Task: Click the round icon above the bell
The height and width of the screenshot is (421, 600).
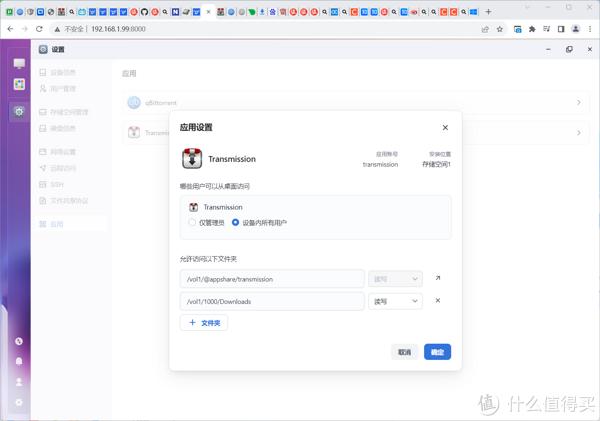Action: pos(19,341)
